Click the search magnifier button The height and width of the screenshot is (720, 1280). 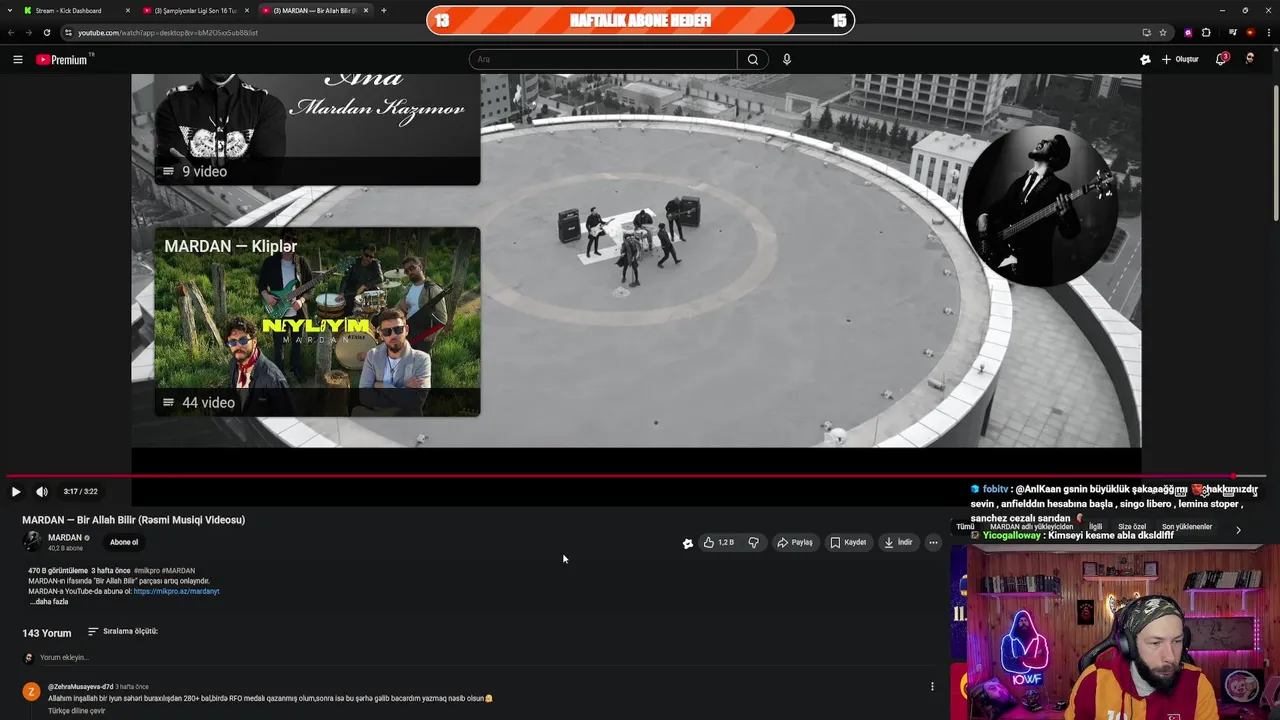(x=753, y=60)
